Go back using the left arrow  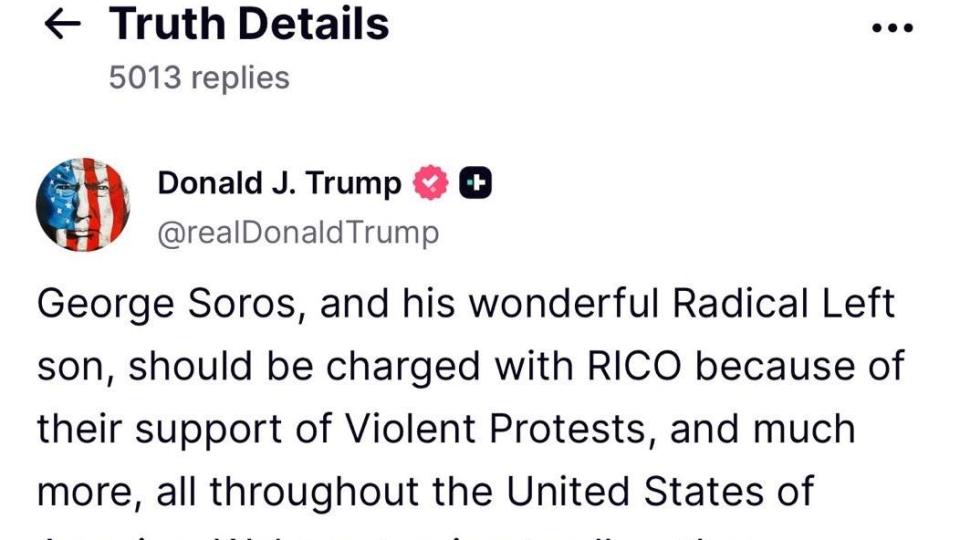click(62, 25)
